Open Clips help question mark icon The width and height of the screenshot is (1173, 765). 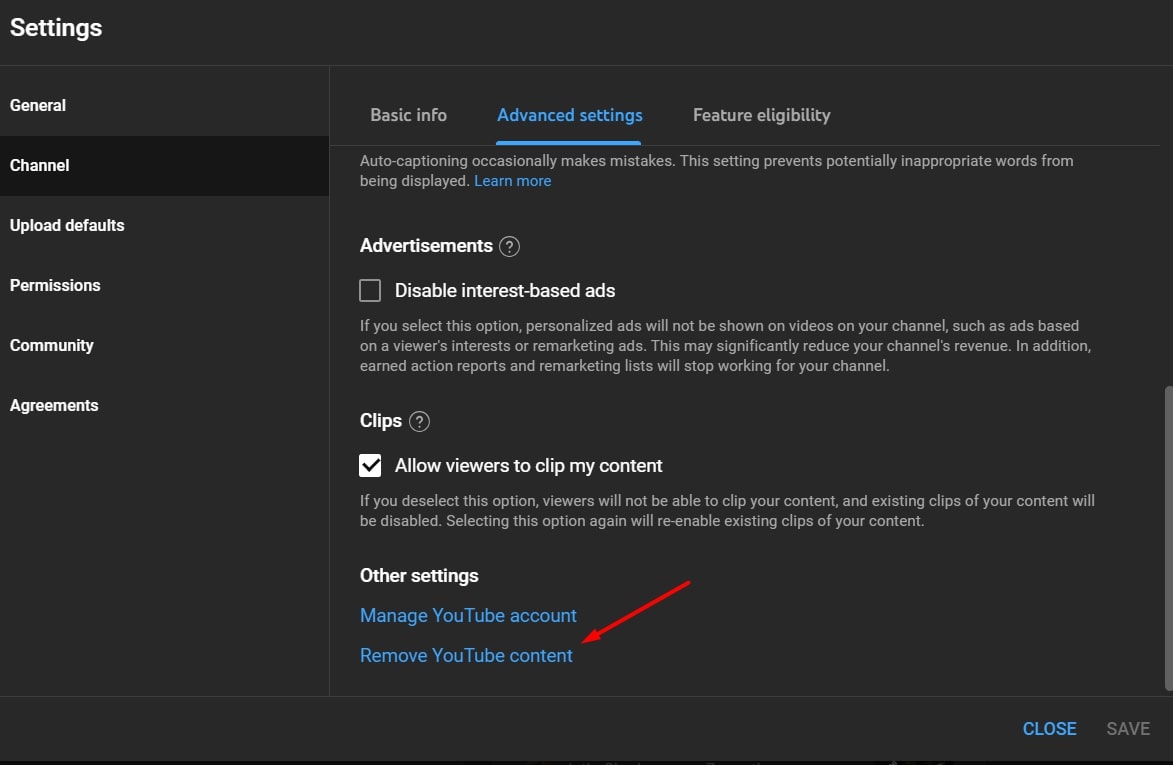[x=420, y=421]
